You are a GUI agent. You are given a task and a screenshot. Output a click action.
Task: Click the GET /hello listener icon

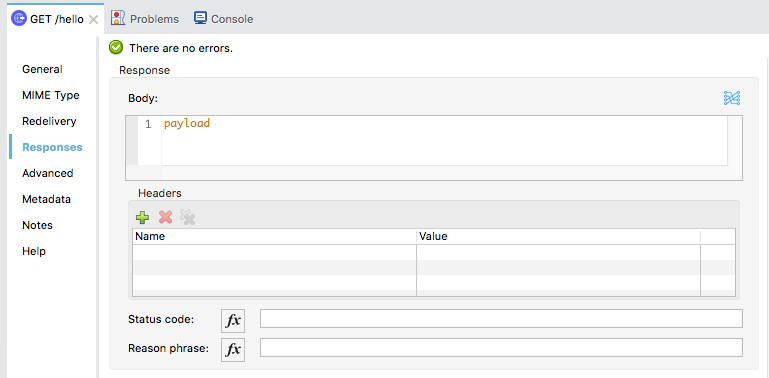pyautogui.click(x=19, y=19)
